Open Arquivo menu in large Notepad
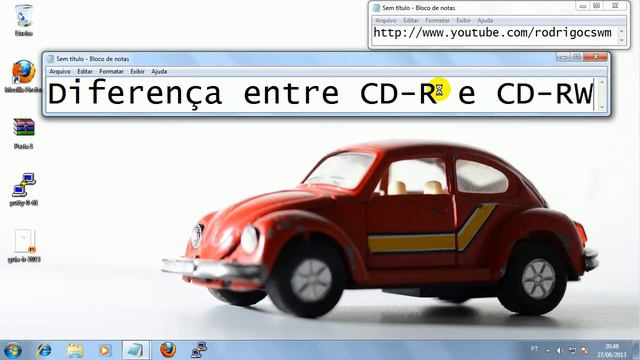Image resolution: width=640 pixels, height=360 pixels. 60,71
